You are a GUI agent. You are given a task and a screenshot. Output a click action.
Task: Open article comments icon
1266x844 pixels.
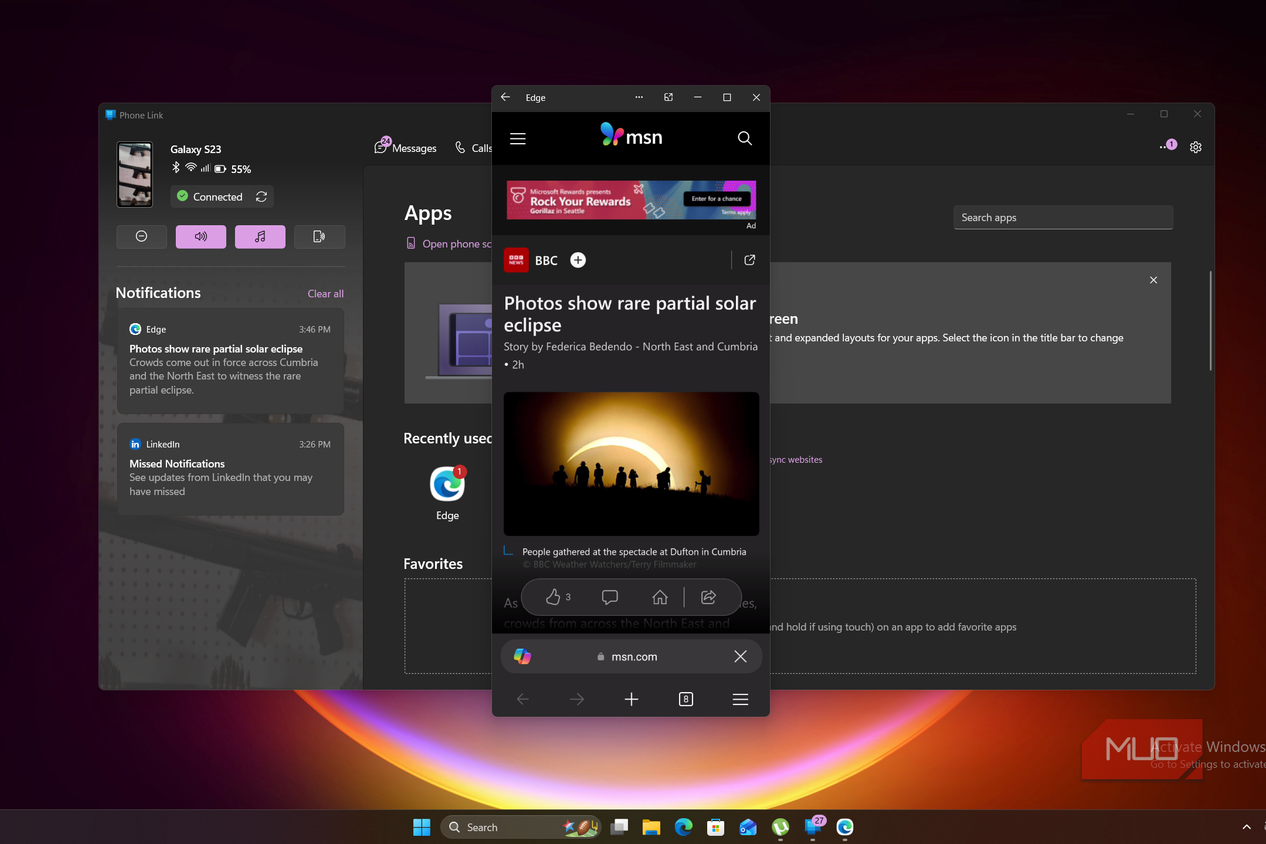[610, 597]
